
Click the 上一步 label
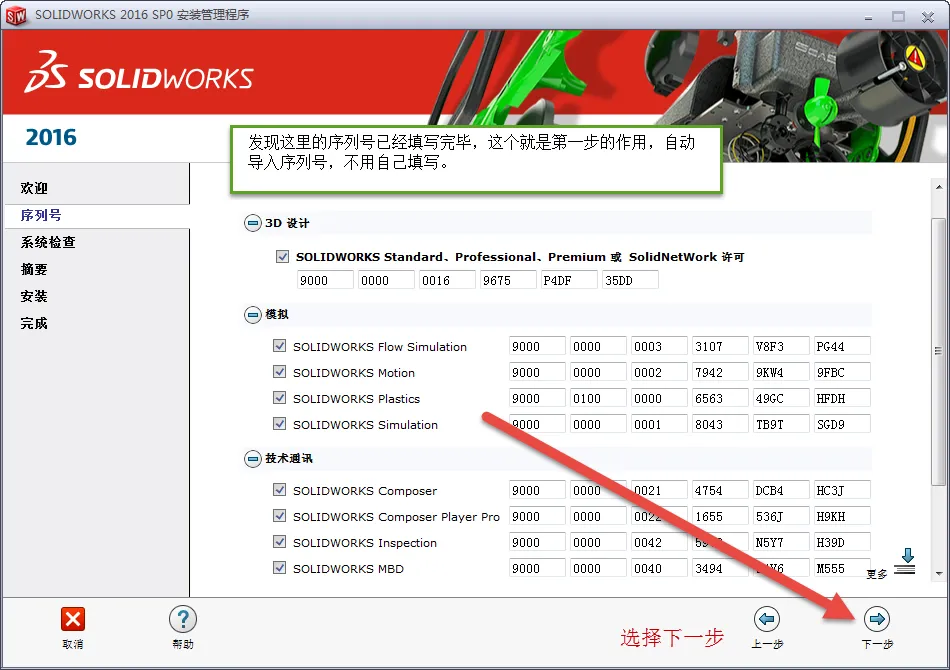tap(767, 644)
